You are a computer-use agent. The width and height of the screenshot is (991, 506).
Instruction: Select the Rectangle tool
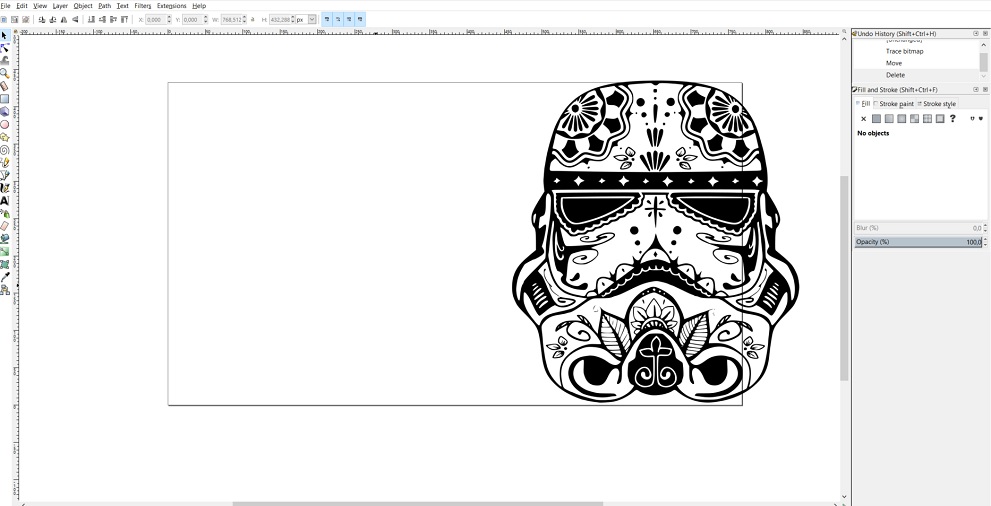click(4, 99)
